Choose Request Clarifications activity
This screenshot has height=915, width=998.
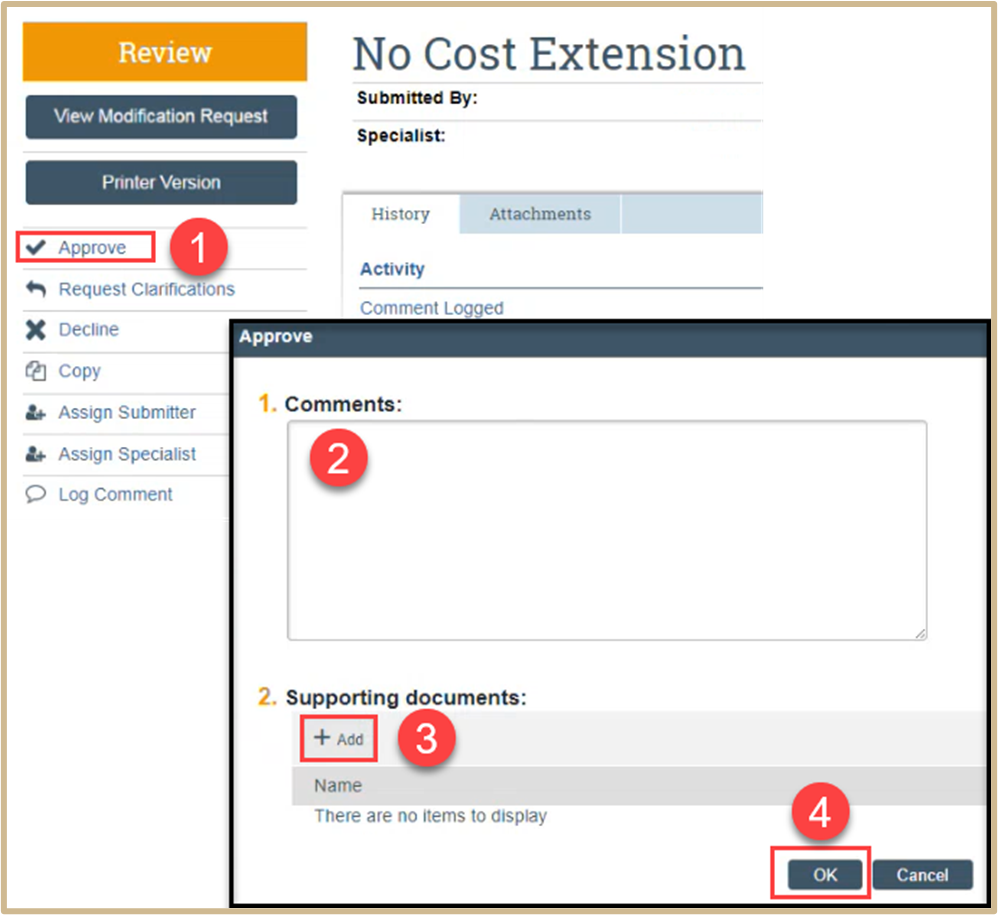(x=146, y=290)
